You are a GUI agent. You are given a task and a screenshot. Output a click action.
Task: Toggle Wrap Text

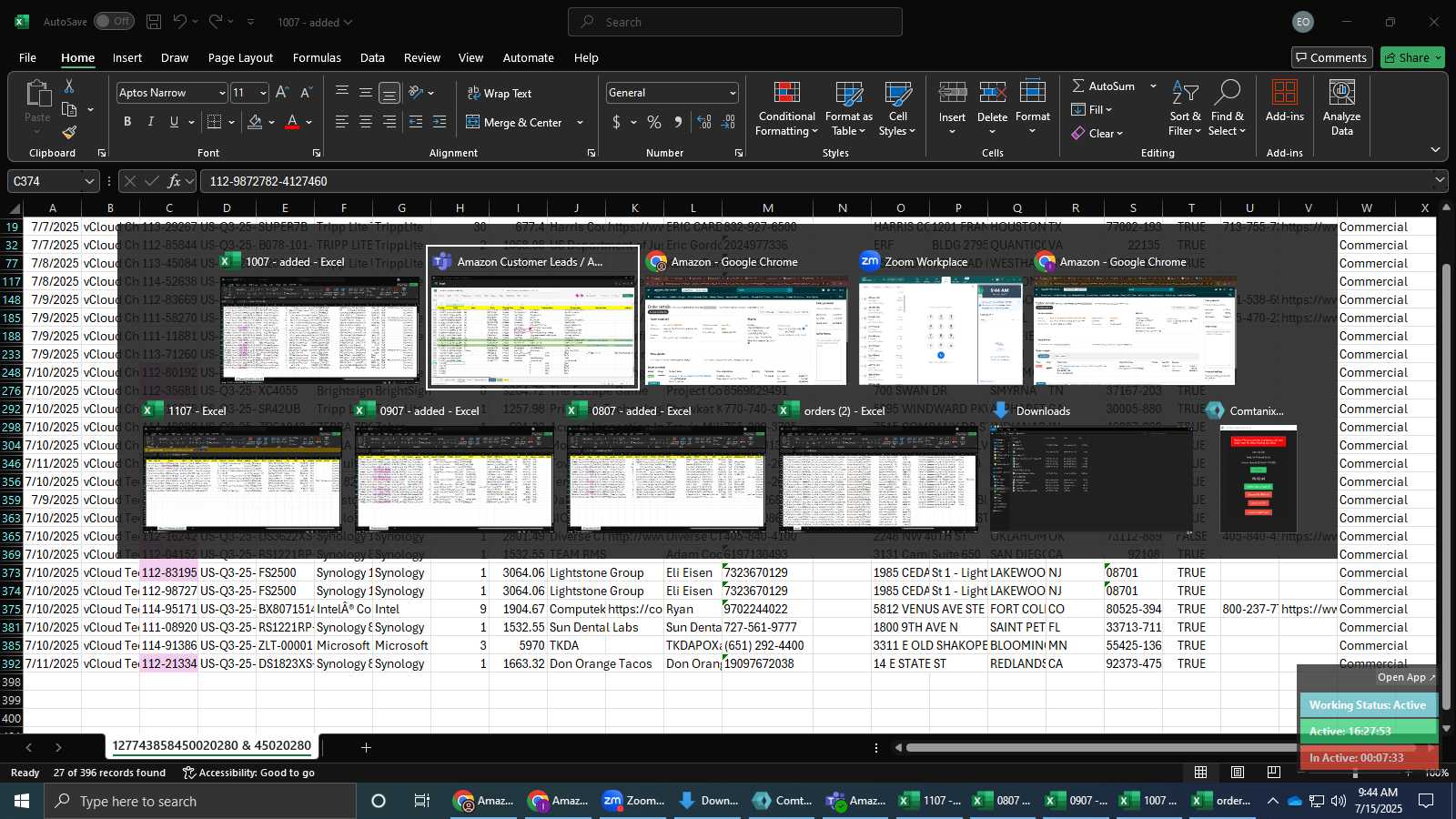(499, 93)
